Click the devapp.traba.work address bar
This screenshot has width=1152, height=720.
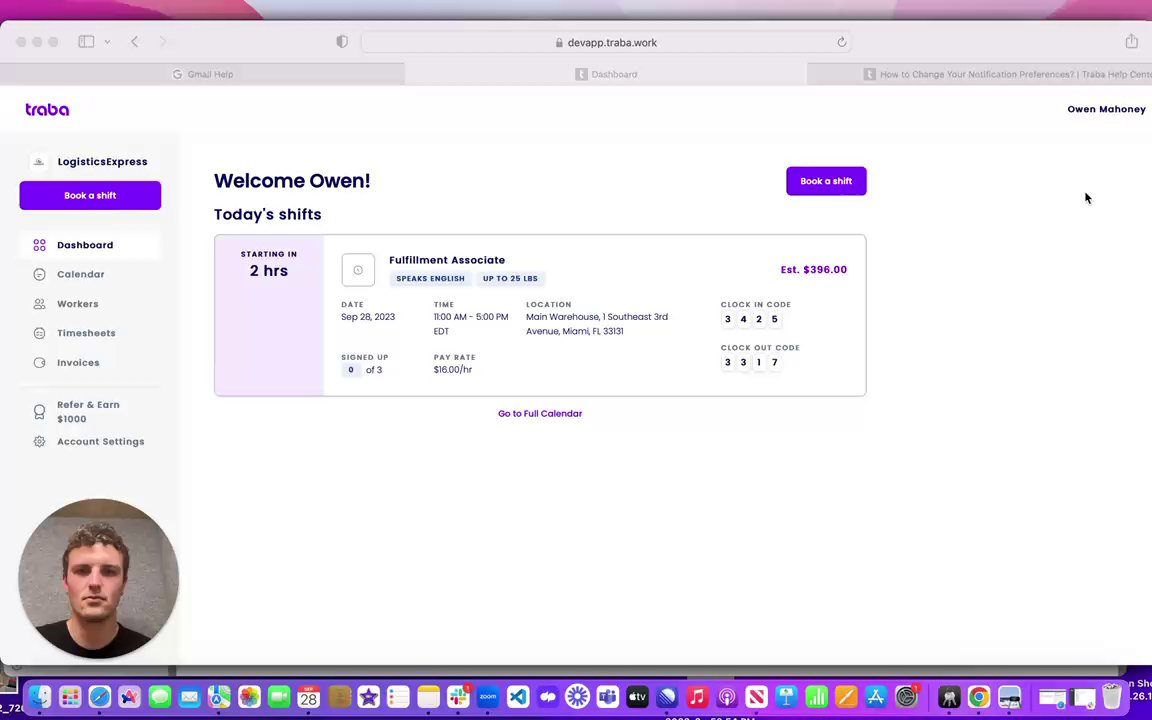(607, 43)
